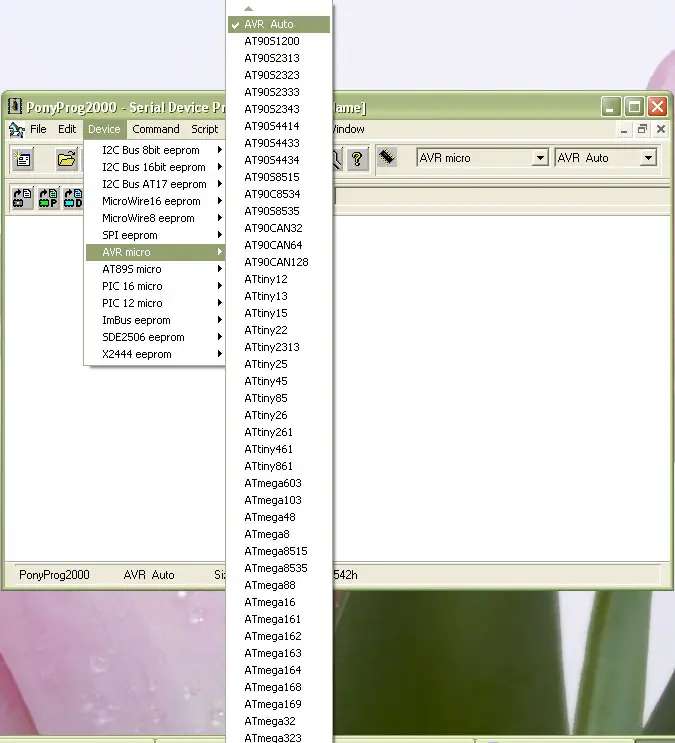Viewport: 675px width, 743px height.
Task: Click the yellow question mark Help icon
Action: [357, 158]
